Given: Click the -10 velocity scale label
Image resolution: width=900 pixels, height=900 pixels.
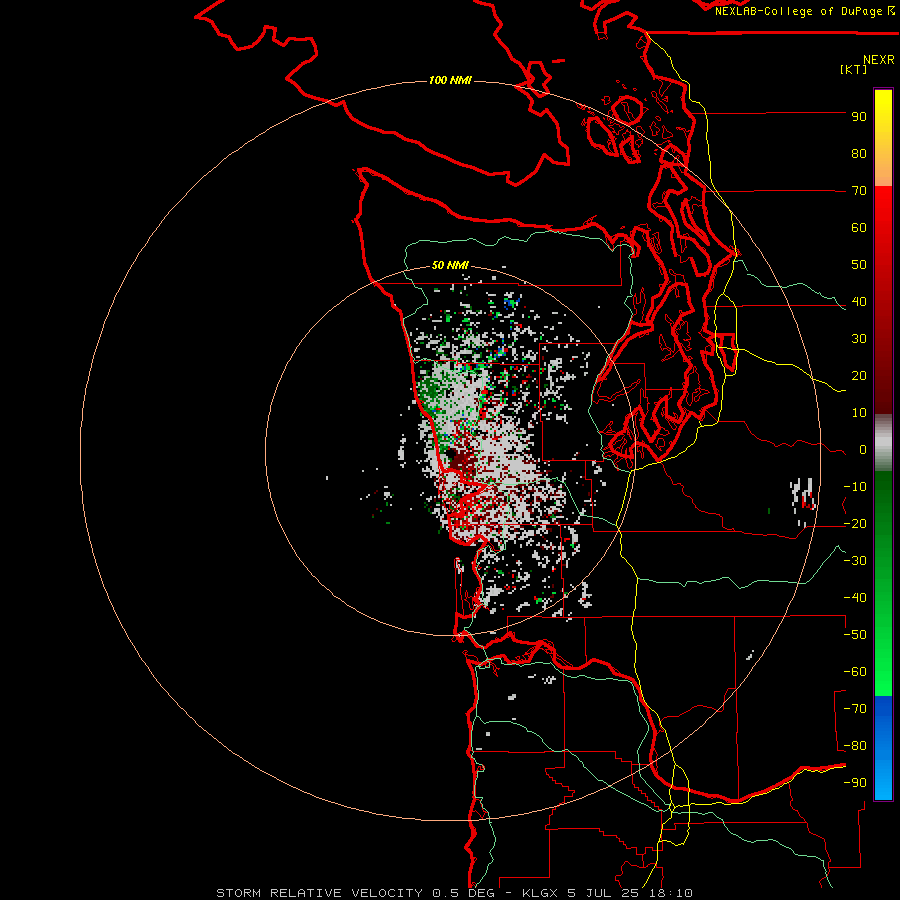Looking at the screenshot, I should click(x=855, y=487).
